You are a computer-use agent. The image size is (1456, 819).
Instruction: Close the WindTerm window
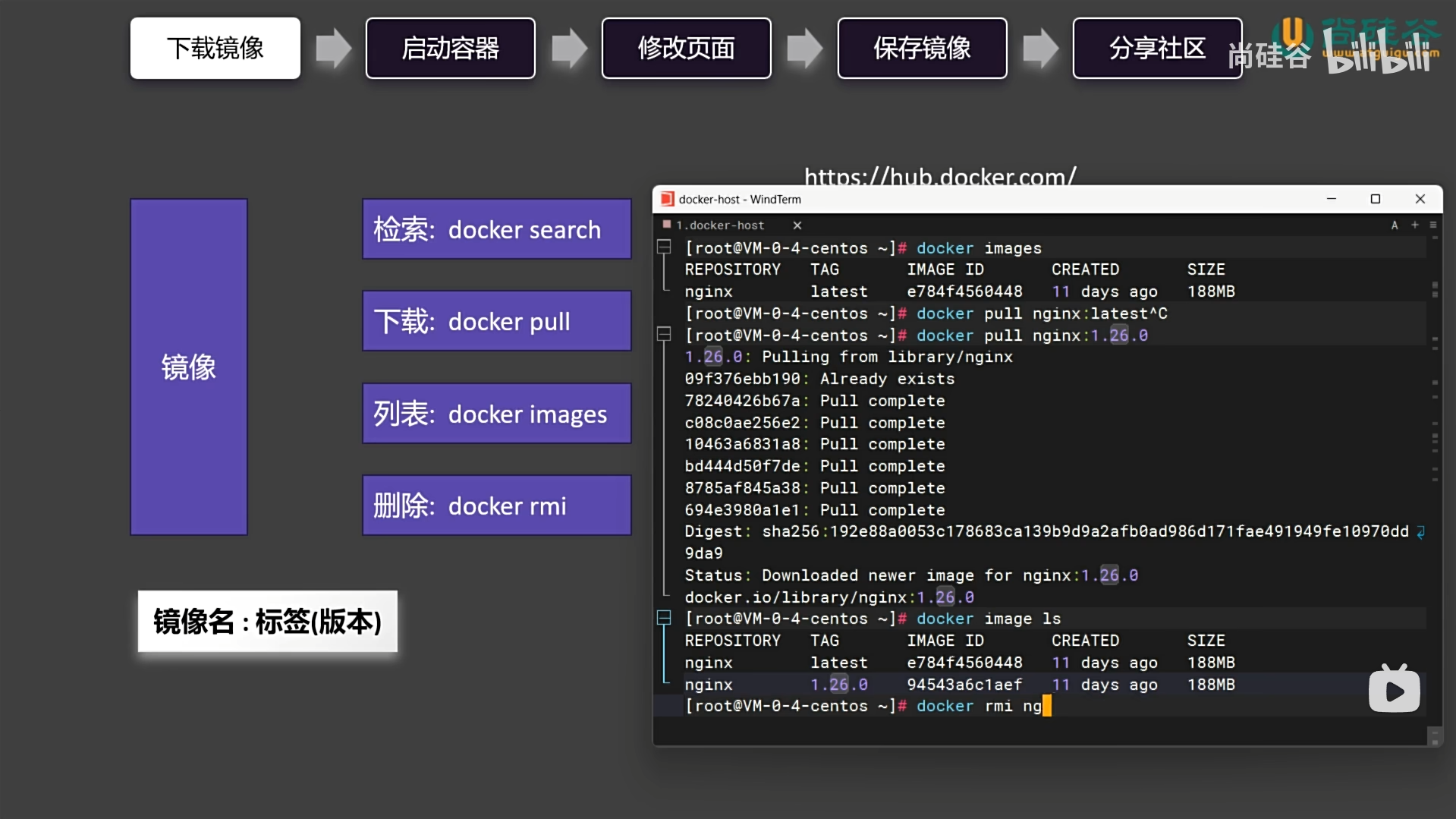tap(1420, 199)
